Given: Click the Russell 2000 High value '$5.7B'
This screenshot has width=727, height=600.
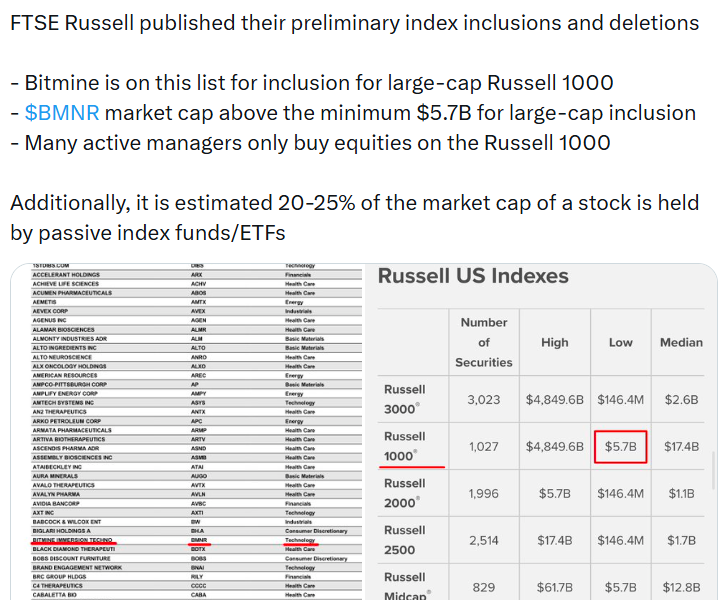Looking at the screenshot, I should (555, 493).
